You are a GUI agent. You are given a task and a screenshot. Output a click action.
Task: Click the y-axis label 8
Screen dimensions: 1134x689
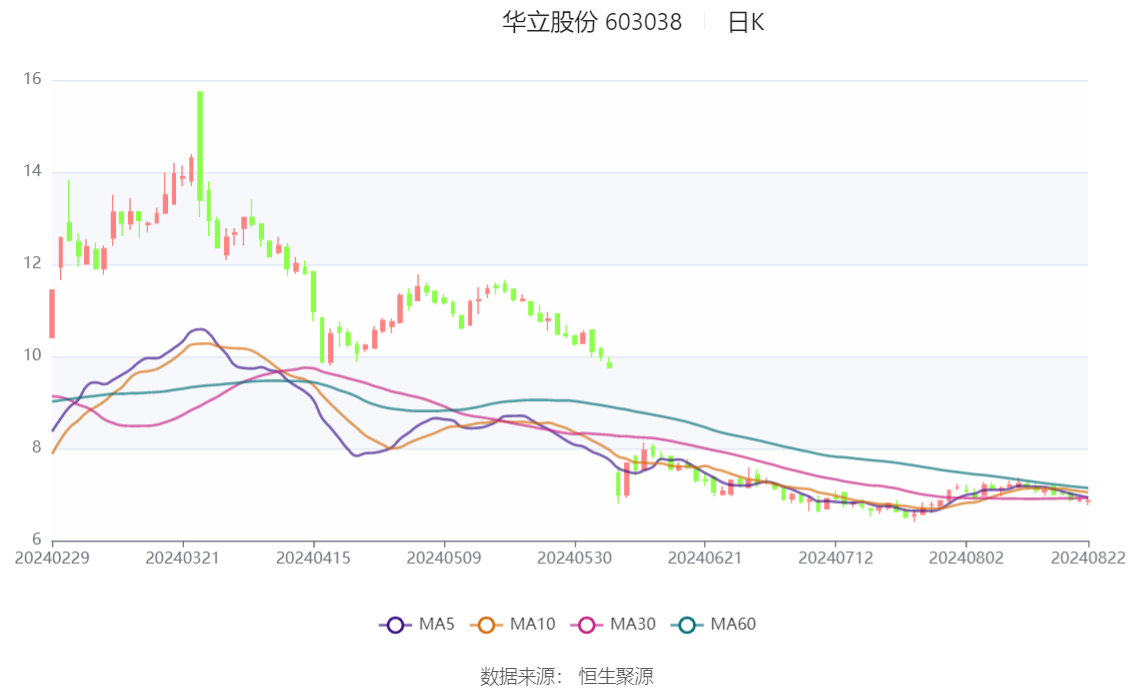(37, 448)
